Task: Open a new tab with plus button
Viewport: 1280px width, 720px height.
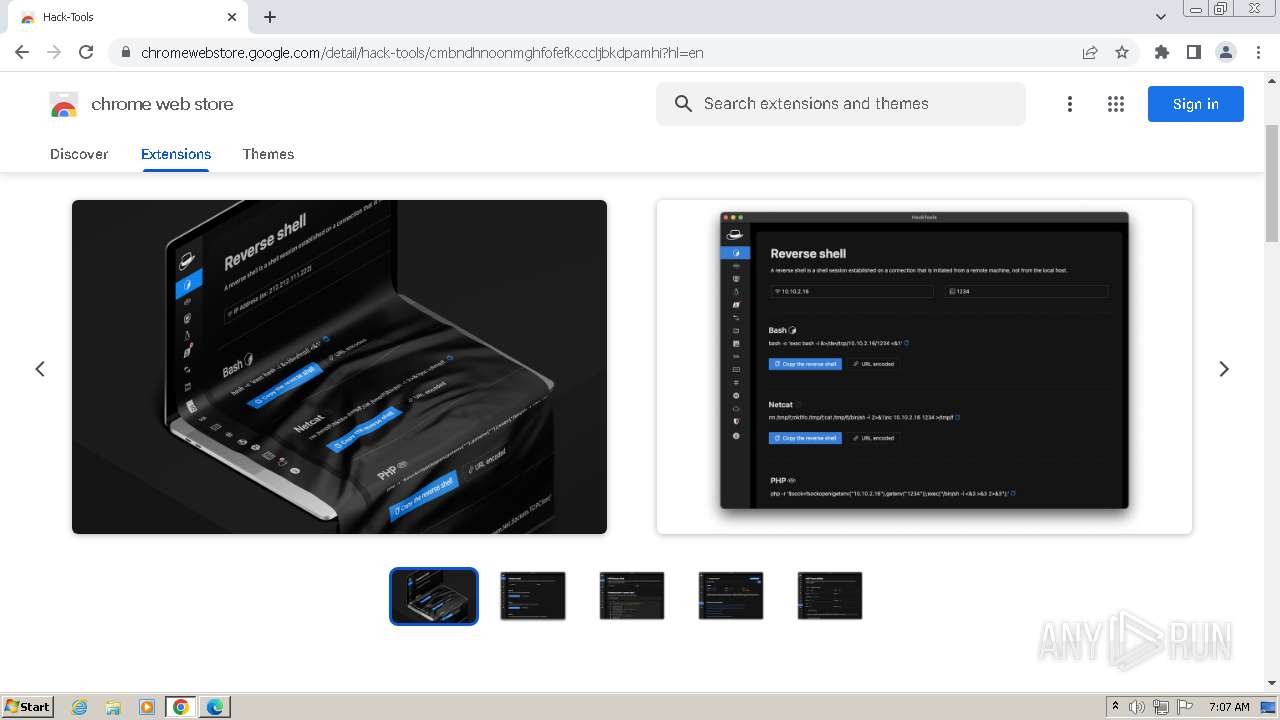Action: click(x=270, y=17)
